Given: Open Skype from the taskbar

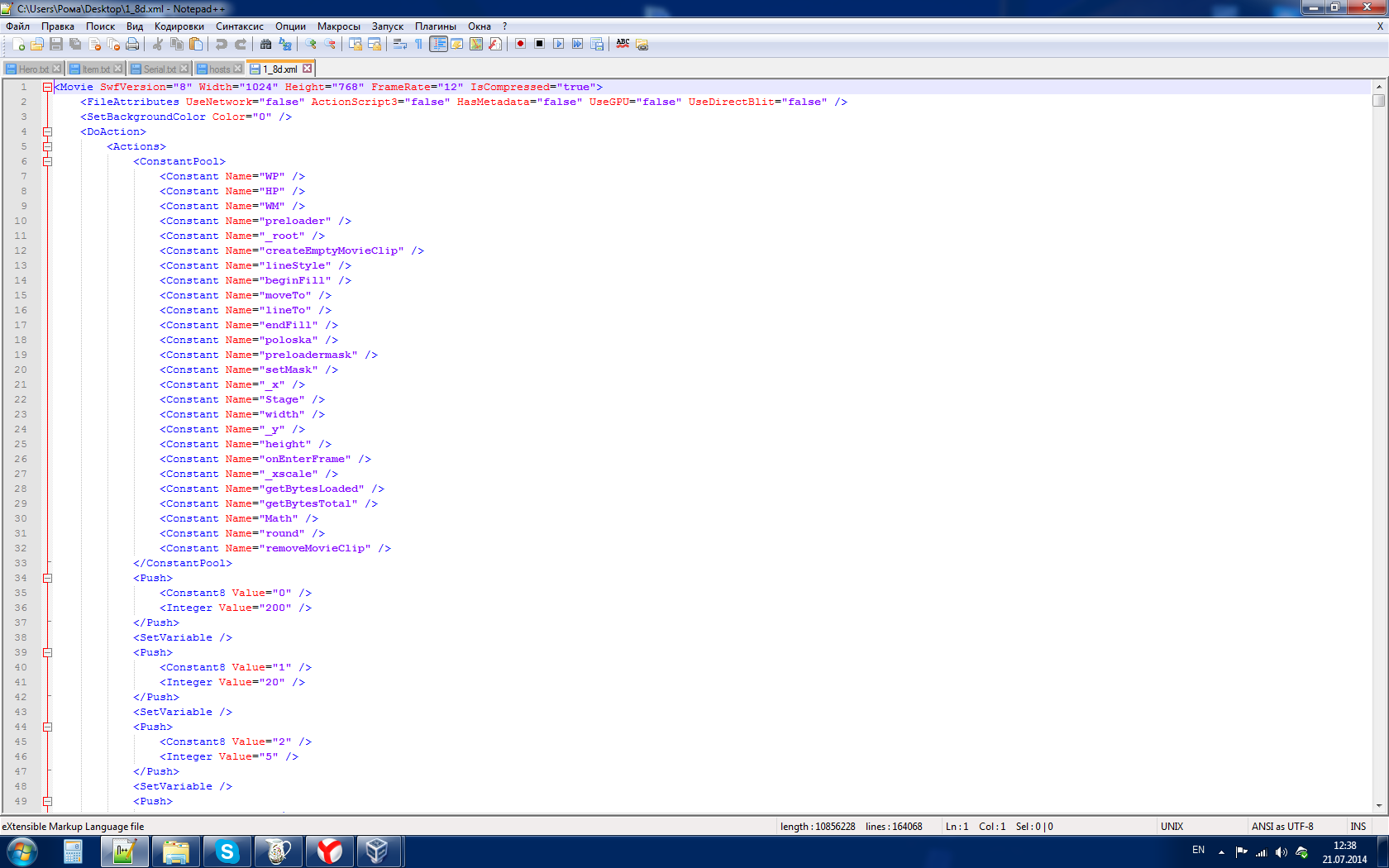Looking at the screenshot, I should 227,851.
